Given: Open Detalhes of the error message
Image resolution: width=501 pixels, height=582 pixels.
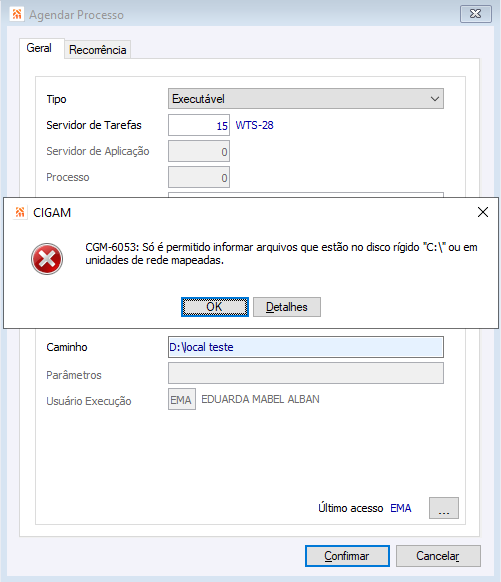Looking at the screenshot, I should click(x=287, y=307).
